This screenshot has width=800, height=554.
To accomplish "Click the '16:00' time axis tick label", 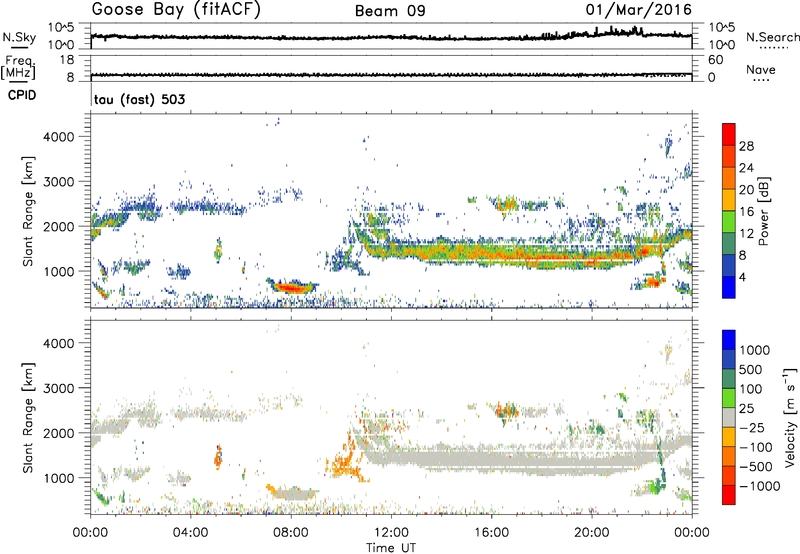I will (x=491, y=533).
